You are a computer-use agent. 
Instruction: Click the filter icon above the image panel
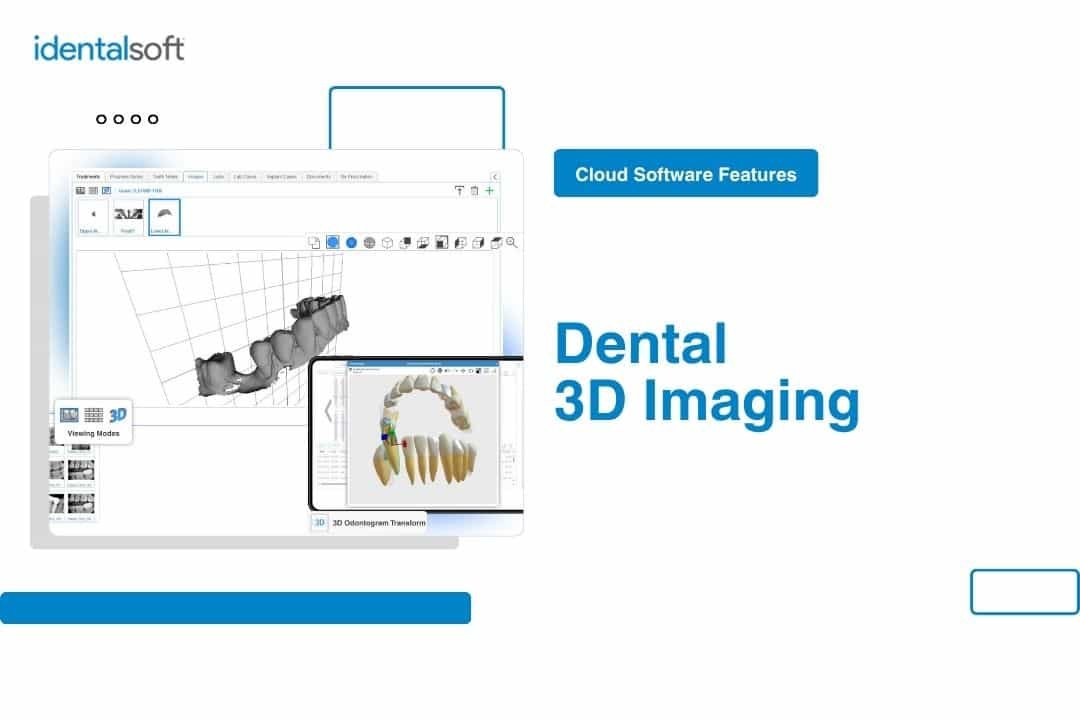(x=458, y=189)
